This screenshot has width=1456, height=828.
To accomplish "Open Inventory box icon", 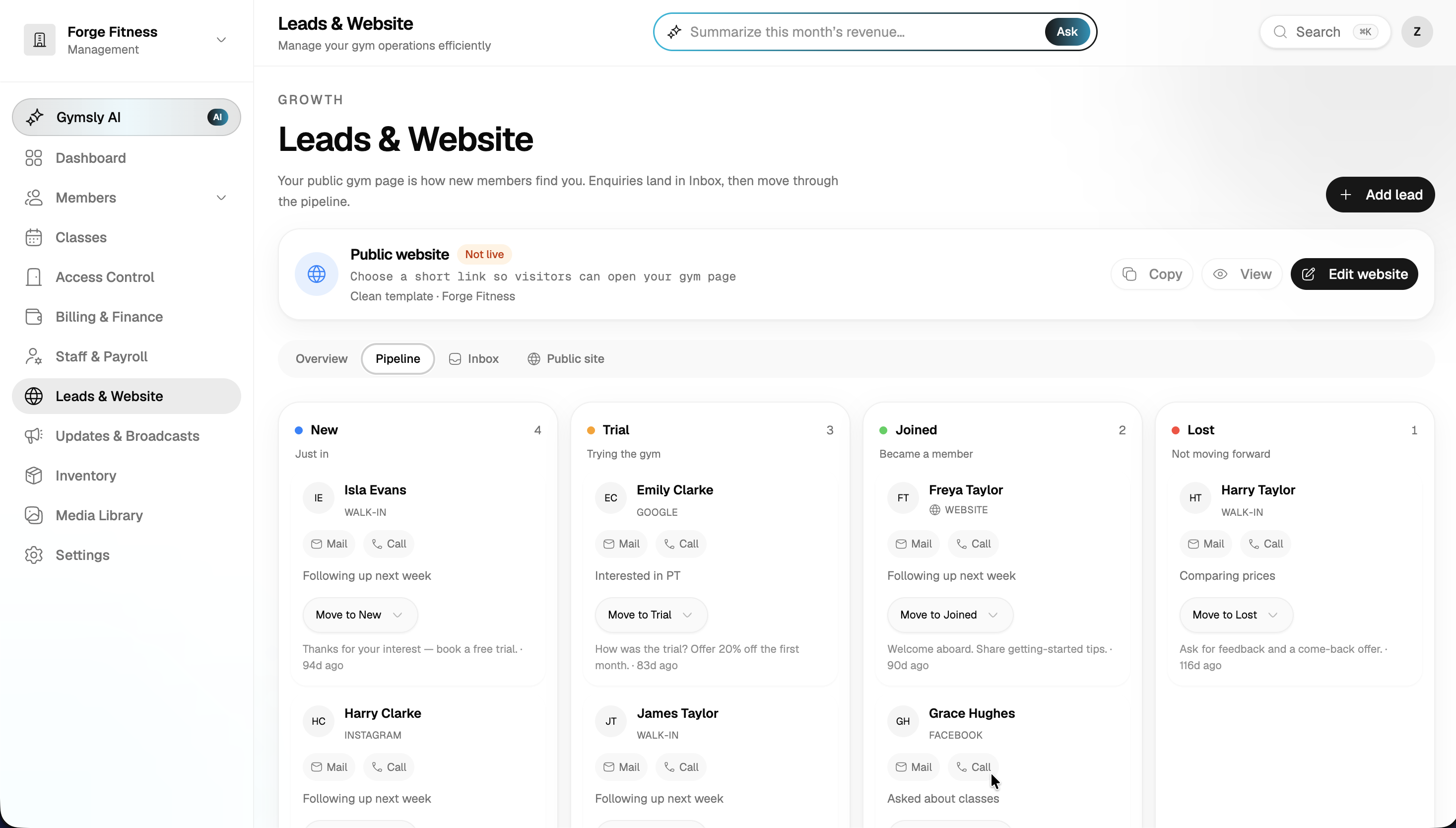I will point(34,476).
